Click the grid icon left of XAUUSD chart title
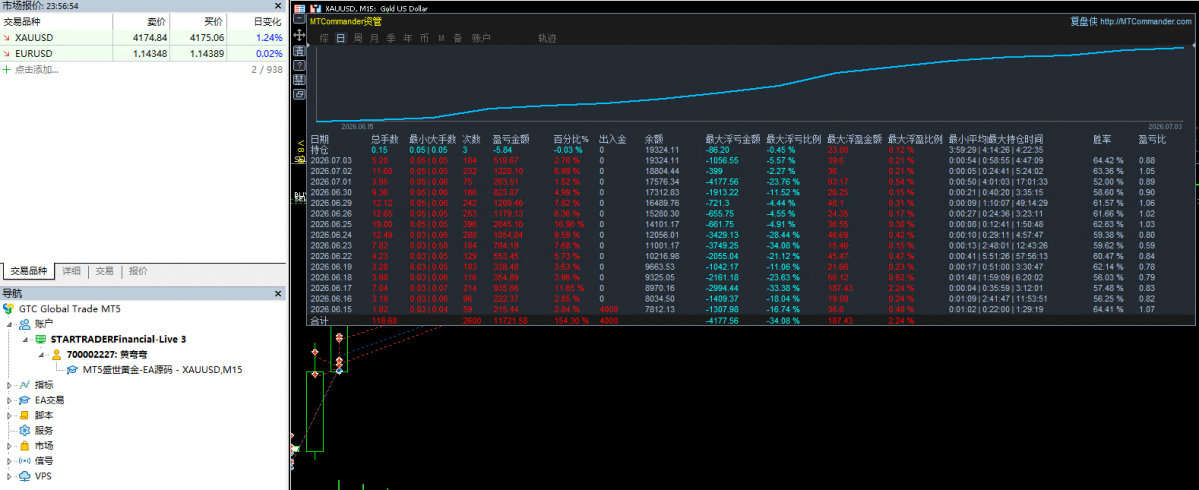The image size is (1199, 490). [x=299, y=8]
